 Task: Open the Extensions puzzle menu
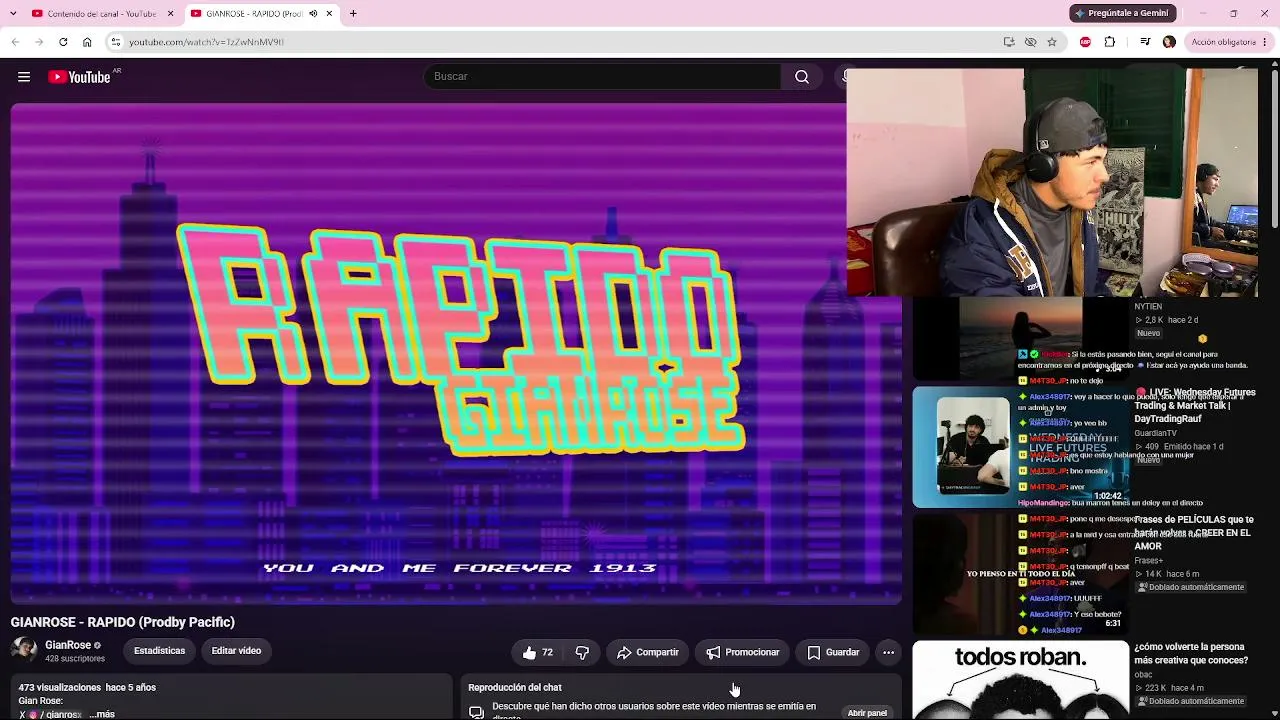point(1110,42)
